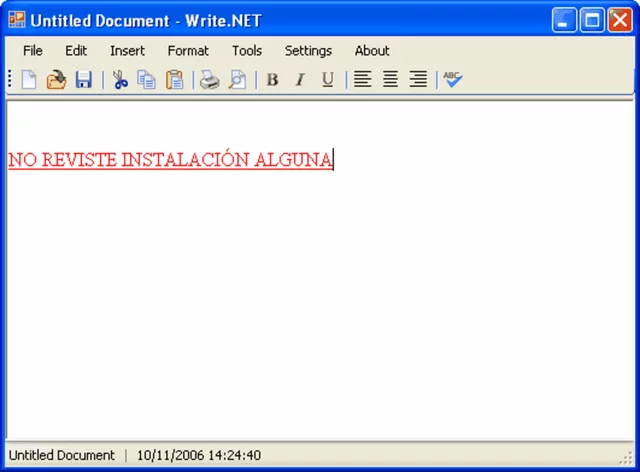Create a new document with the blank page icon
The width and height of the screenshot is (640, 472).
[29, 79]
